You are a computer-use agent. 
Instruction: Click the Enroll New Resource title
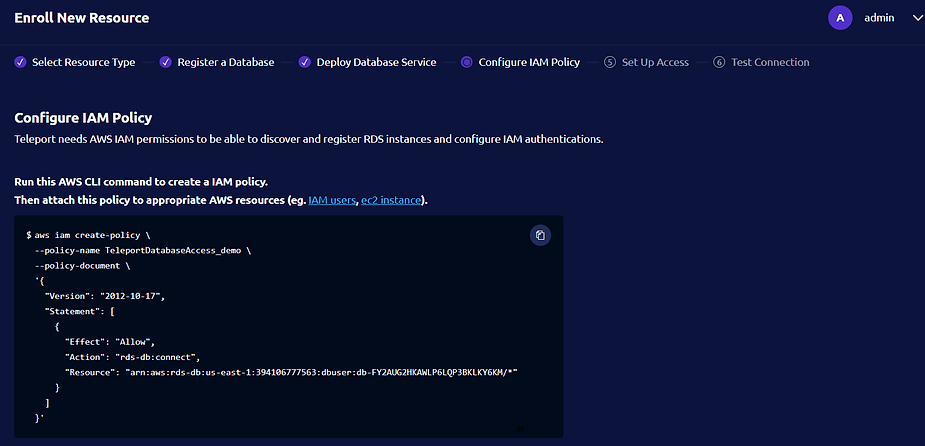tap(81, 18)
